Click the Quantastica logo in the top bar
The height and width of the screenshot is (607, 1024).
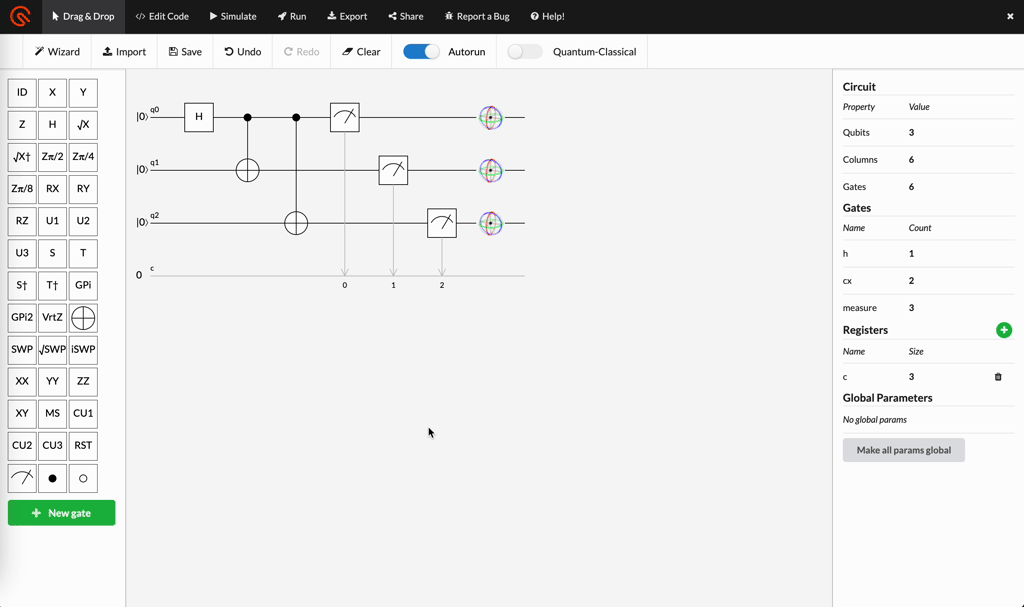(x=20, y=16)
